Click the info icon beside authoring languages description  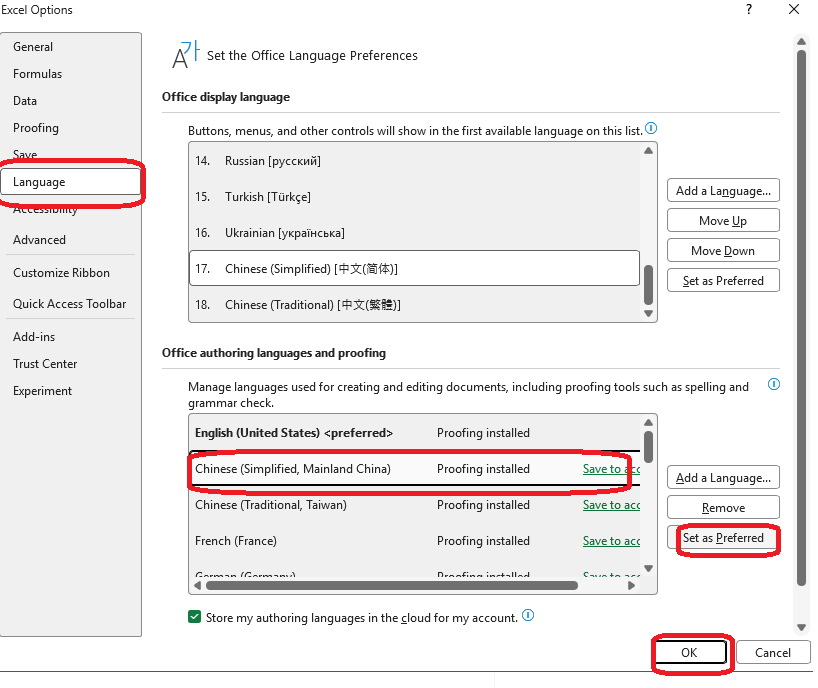click(x=774, y=384)
